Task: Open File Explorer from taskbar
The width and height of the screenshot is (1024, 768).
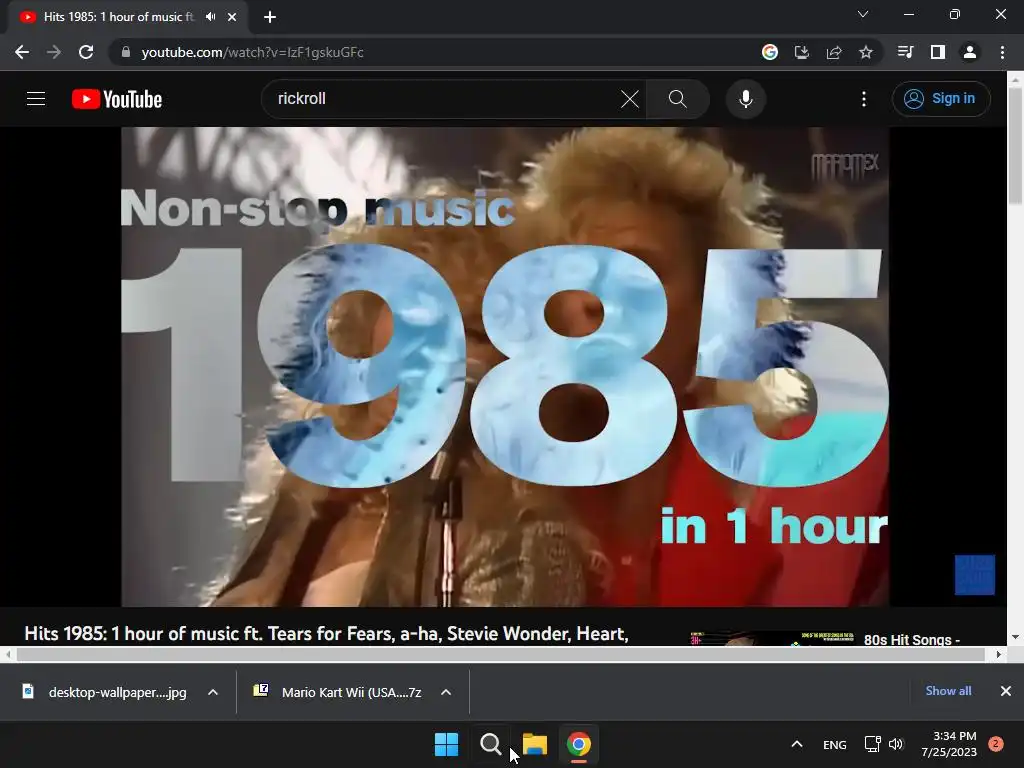Action: [535, 744]
